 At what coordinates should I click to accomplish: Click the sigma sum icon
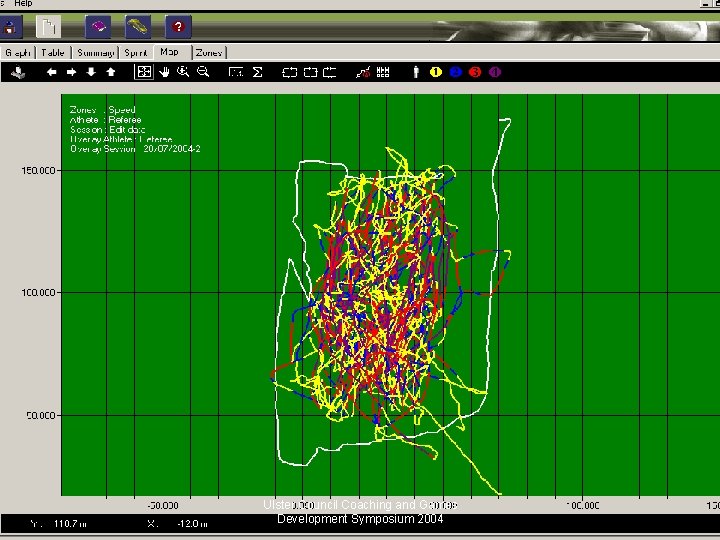point(258,72)
